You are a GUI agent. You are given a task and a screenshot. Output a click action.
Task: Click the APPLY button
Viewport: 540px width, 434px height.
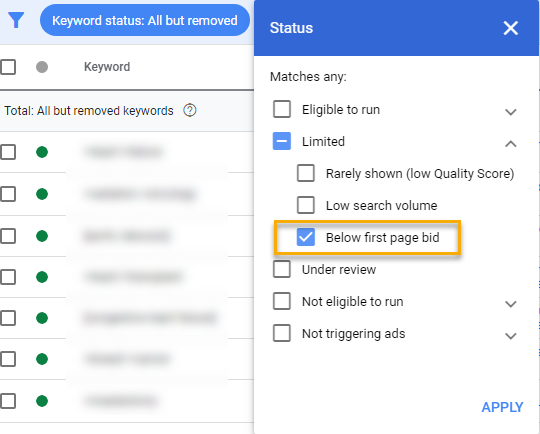[x=502, y=407]
